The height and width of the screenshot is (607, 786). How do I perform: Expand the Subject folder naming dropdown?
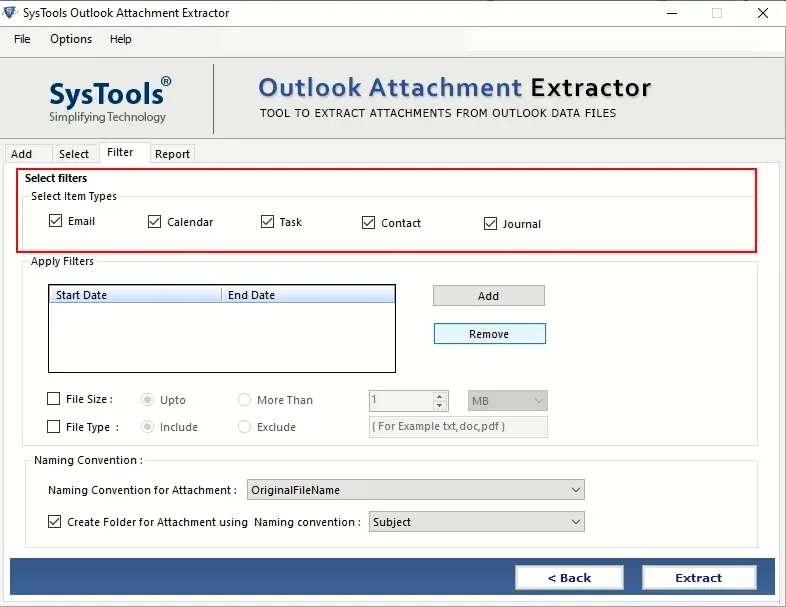pos(476,522)
